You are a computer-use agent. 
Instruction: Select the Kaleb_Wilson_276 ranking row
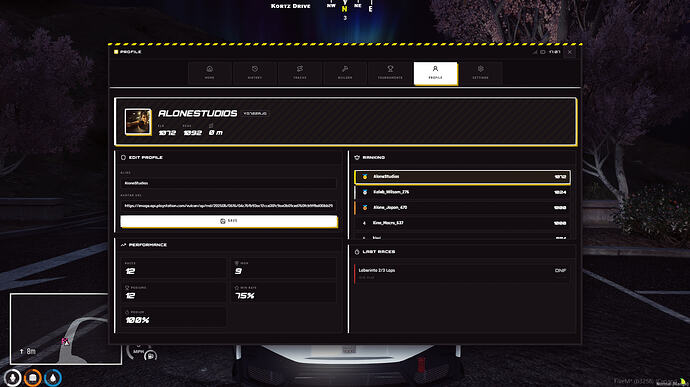[462, 192]
